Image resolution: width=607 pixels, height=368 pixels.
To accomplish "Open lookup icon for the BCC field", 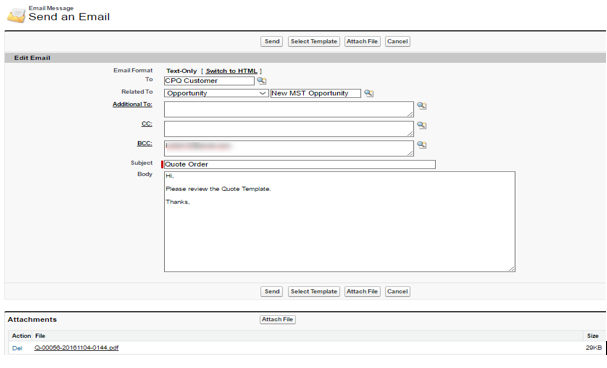I will (422, 145).
